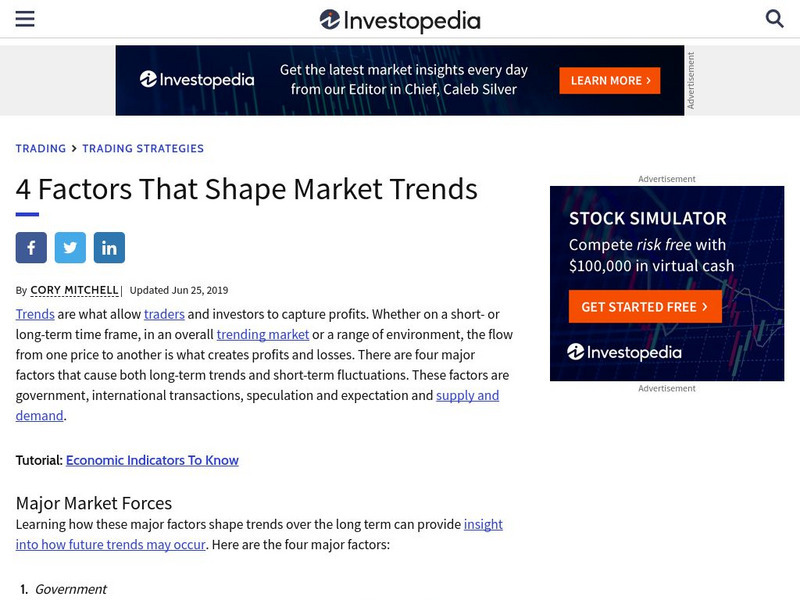Share the article on Twitter
Screen dimensions: 800x600
point(70,247)
